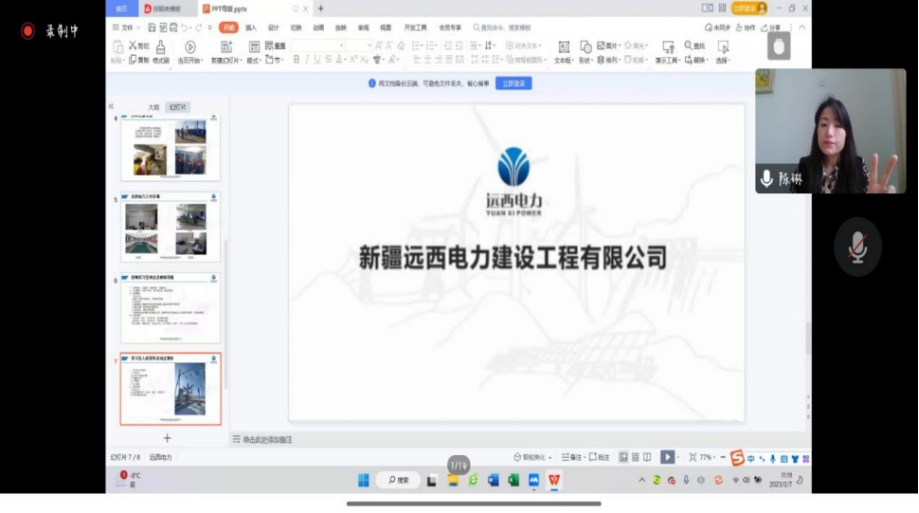Click the Copy (复制) icon

(133, 60)
